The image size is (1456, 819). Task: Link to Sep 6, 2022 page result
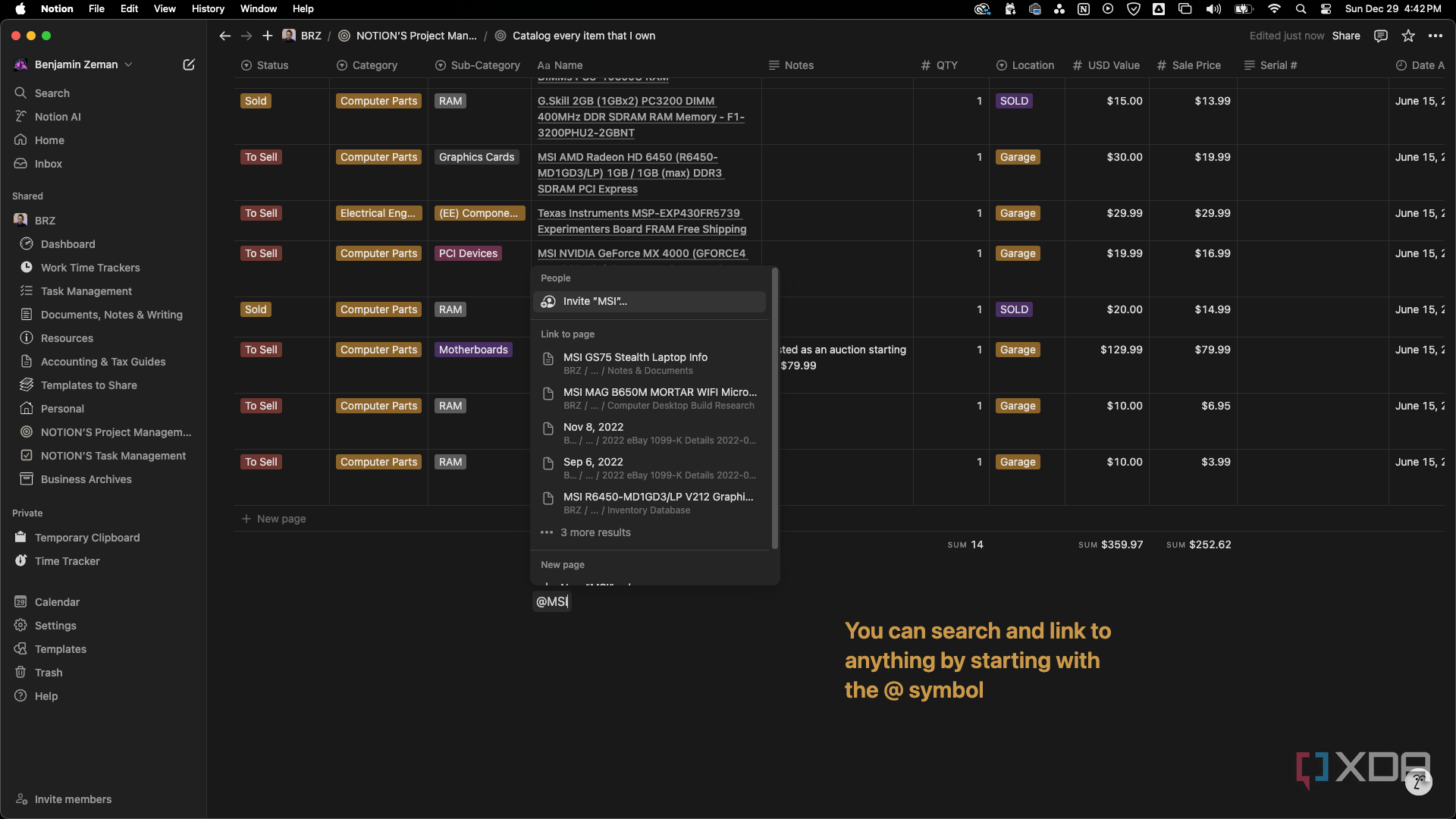[x=650, y=468]
